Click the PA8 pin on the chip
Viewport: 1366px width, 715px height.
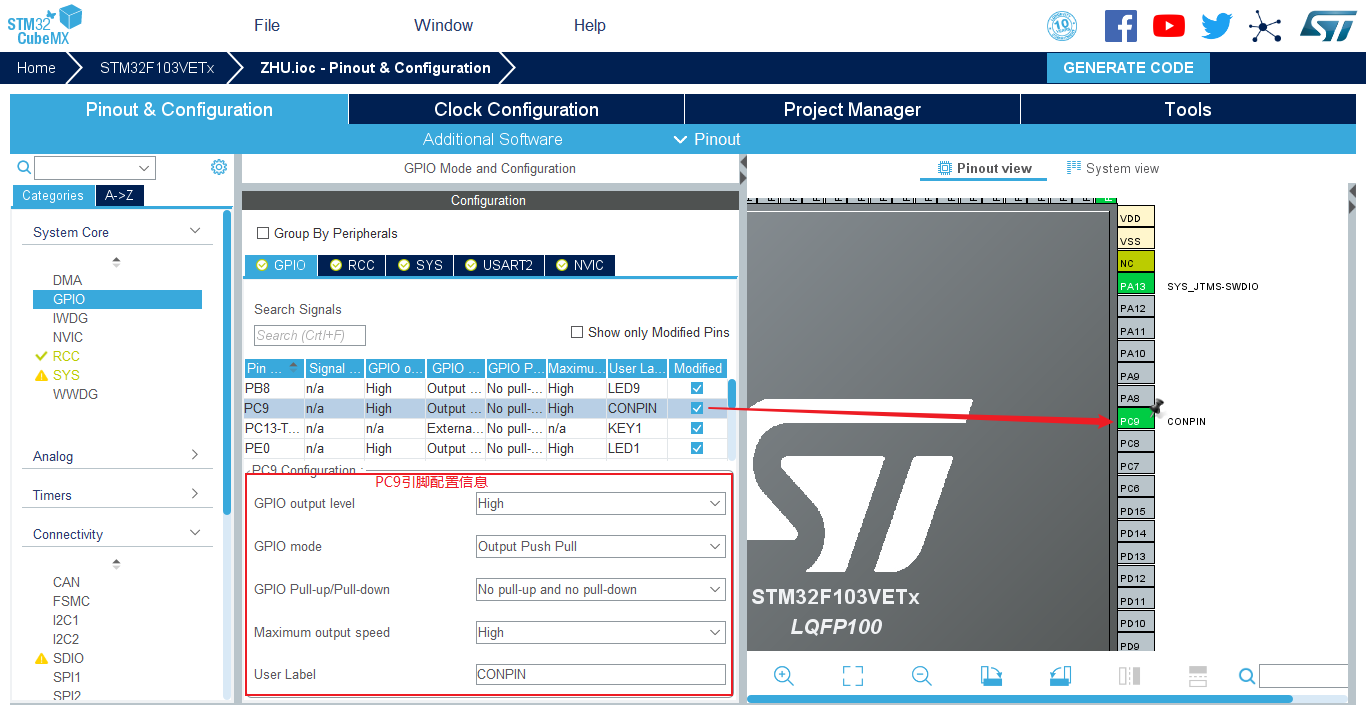(x=1136, y=398)
